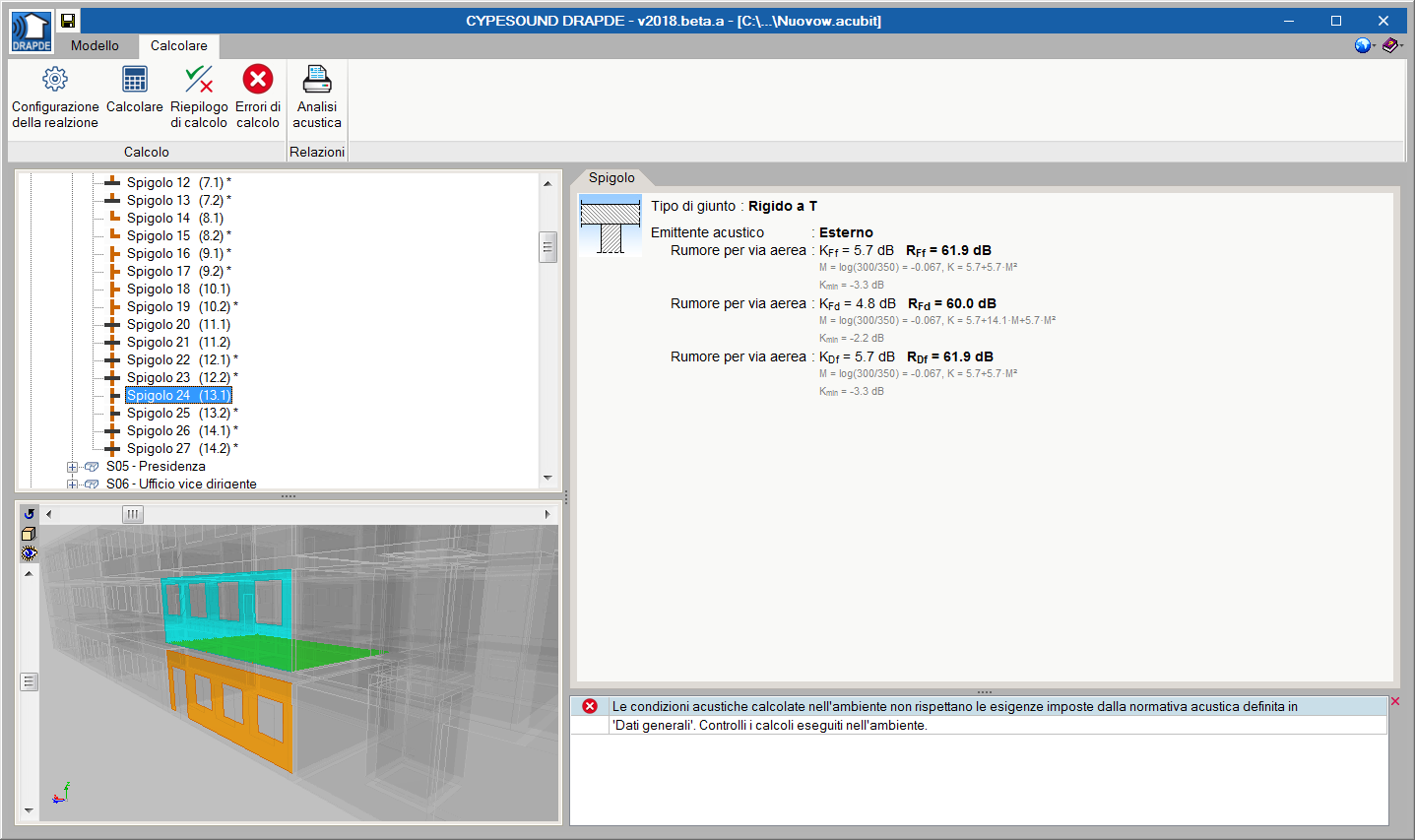Click the DRAPDE application logo
The image size is (1415, 840).
pyautogui.click(x=32, y=32)
